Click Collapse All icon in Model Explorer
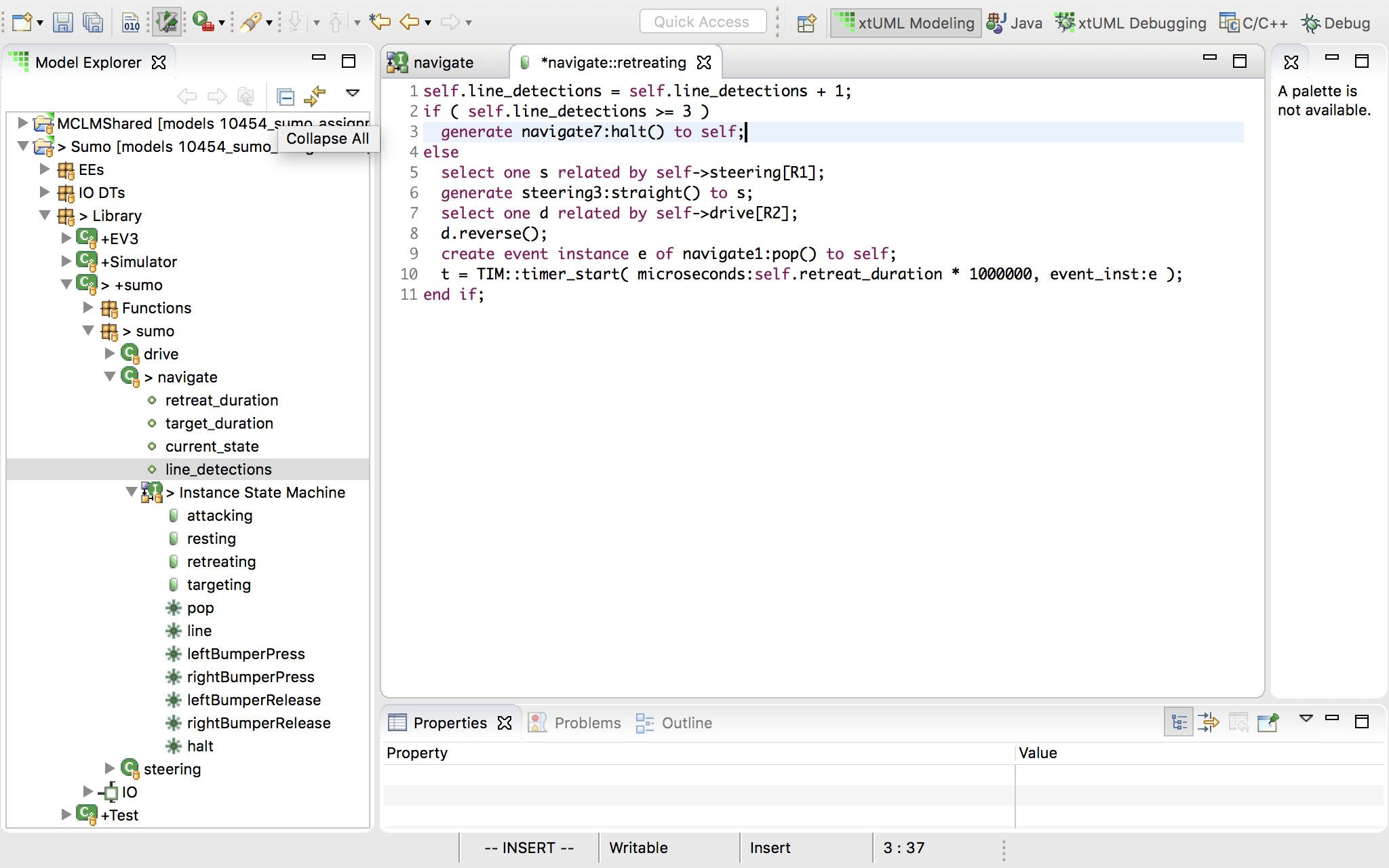The width and height of the screenshot is (1389, 868). (286, 97)
